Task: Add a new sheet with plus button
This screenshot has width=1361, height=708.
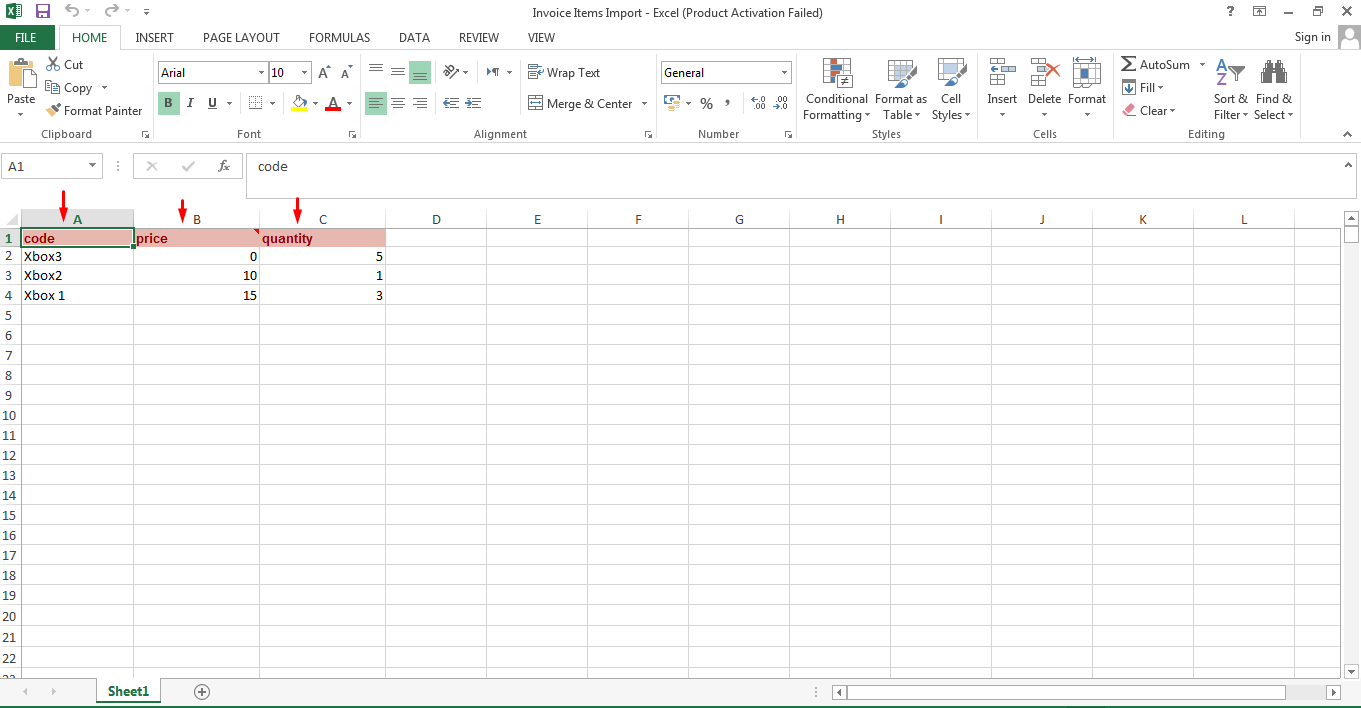Action: (202, 691)
